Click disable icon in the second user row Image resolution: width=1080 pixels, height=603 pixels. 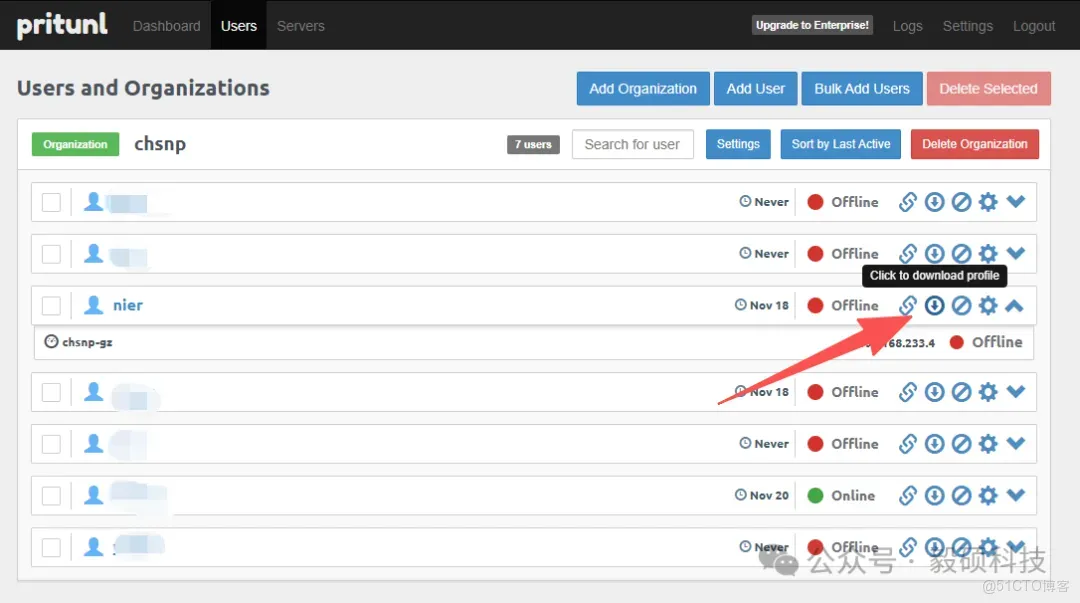[961, 254]
